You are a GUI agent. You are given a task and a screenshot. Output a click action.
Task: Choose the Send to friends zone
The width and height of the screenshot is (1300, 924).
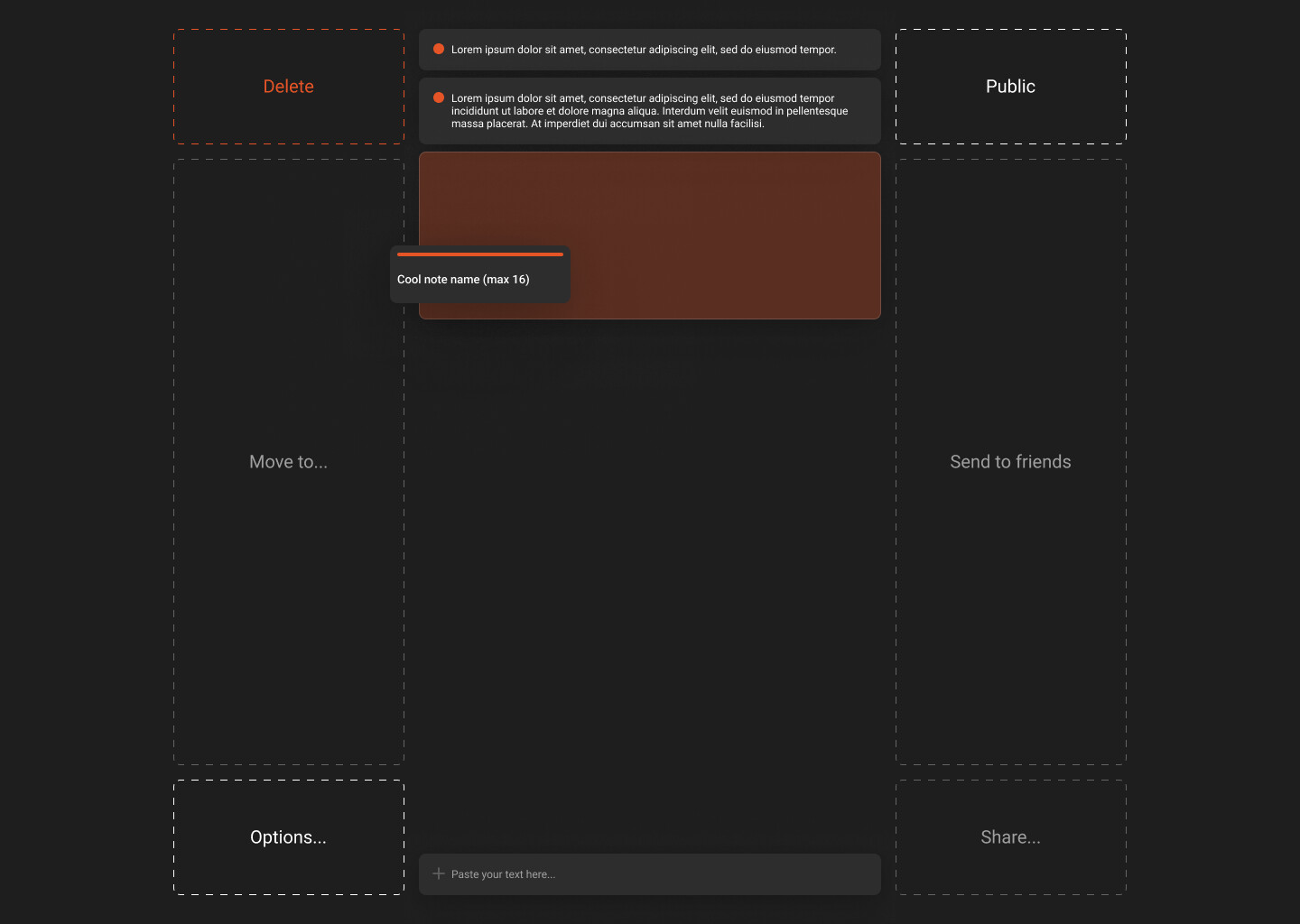click(x=1011, y=462)
